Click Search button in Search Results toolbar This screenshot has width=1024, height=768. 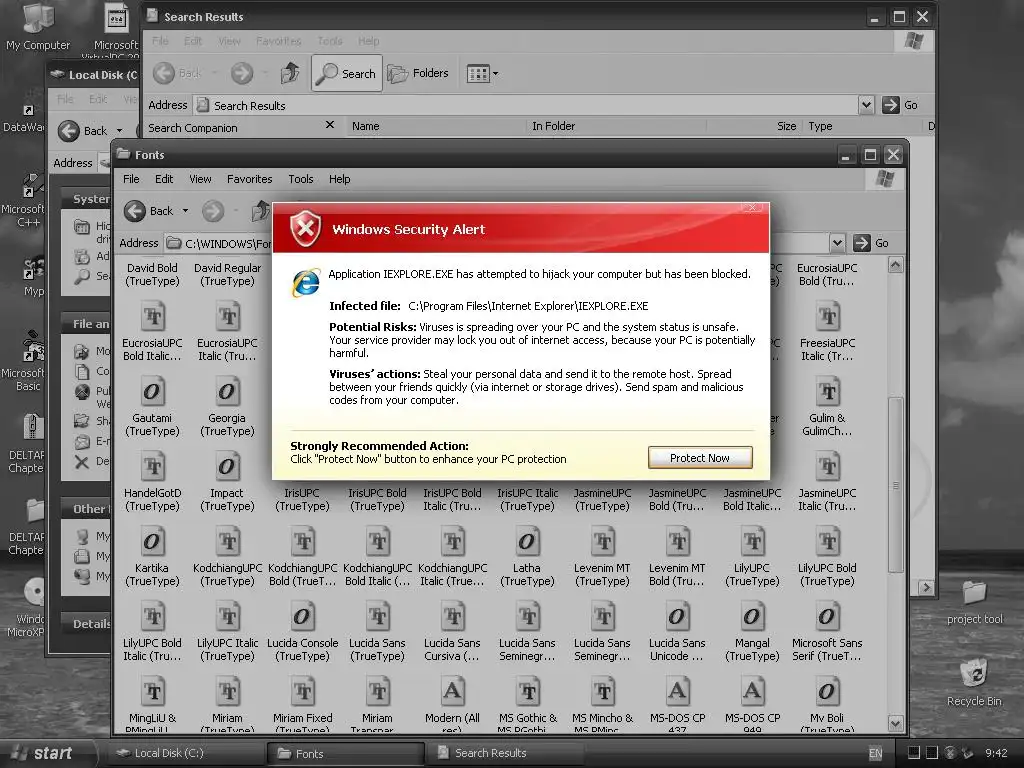pos(347,74)
